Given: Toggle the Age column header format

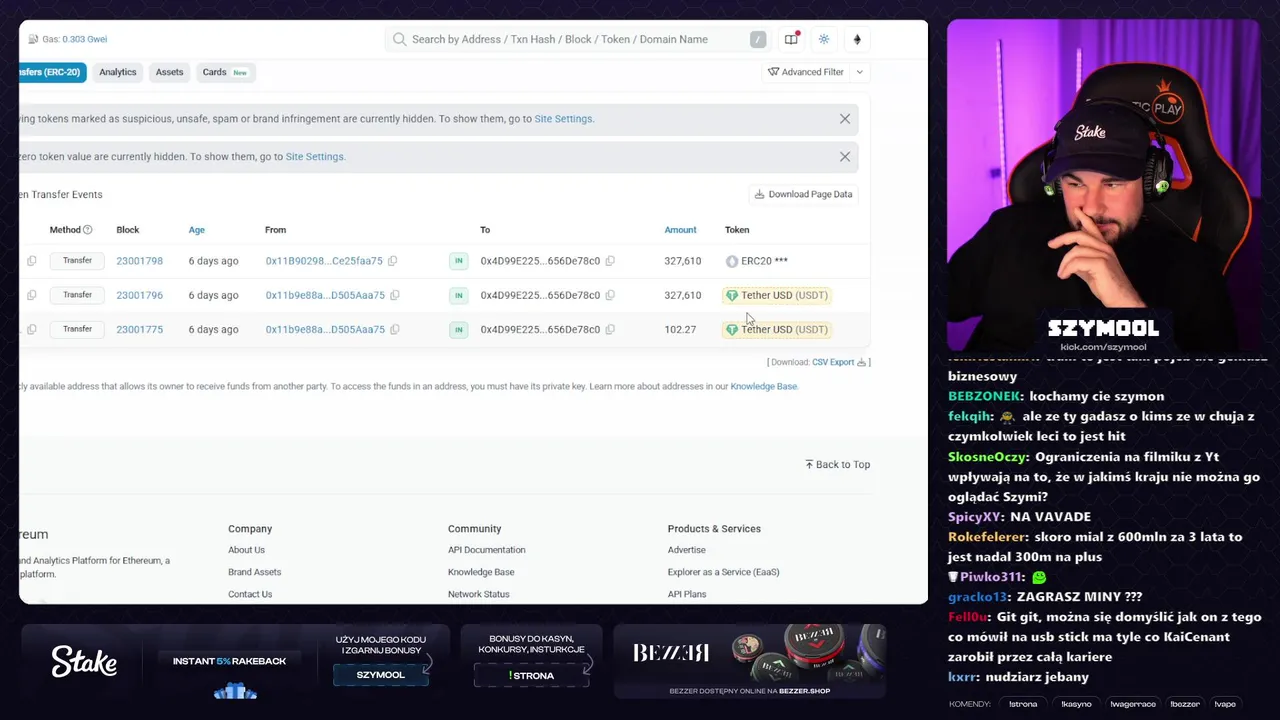Looking at the screenshot, I should [197, 230].
